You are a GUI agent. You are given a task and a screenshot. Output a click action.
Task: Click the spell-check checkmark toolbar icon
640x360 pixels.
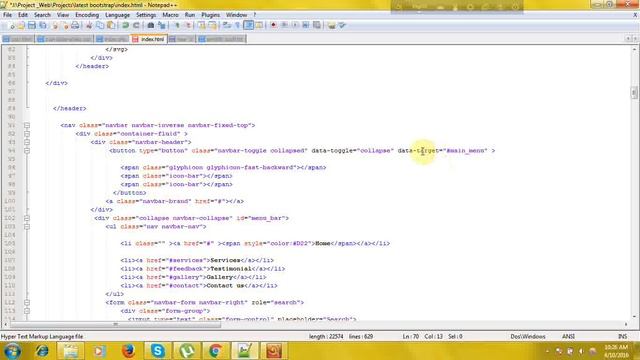[342, 25]
